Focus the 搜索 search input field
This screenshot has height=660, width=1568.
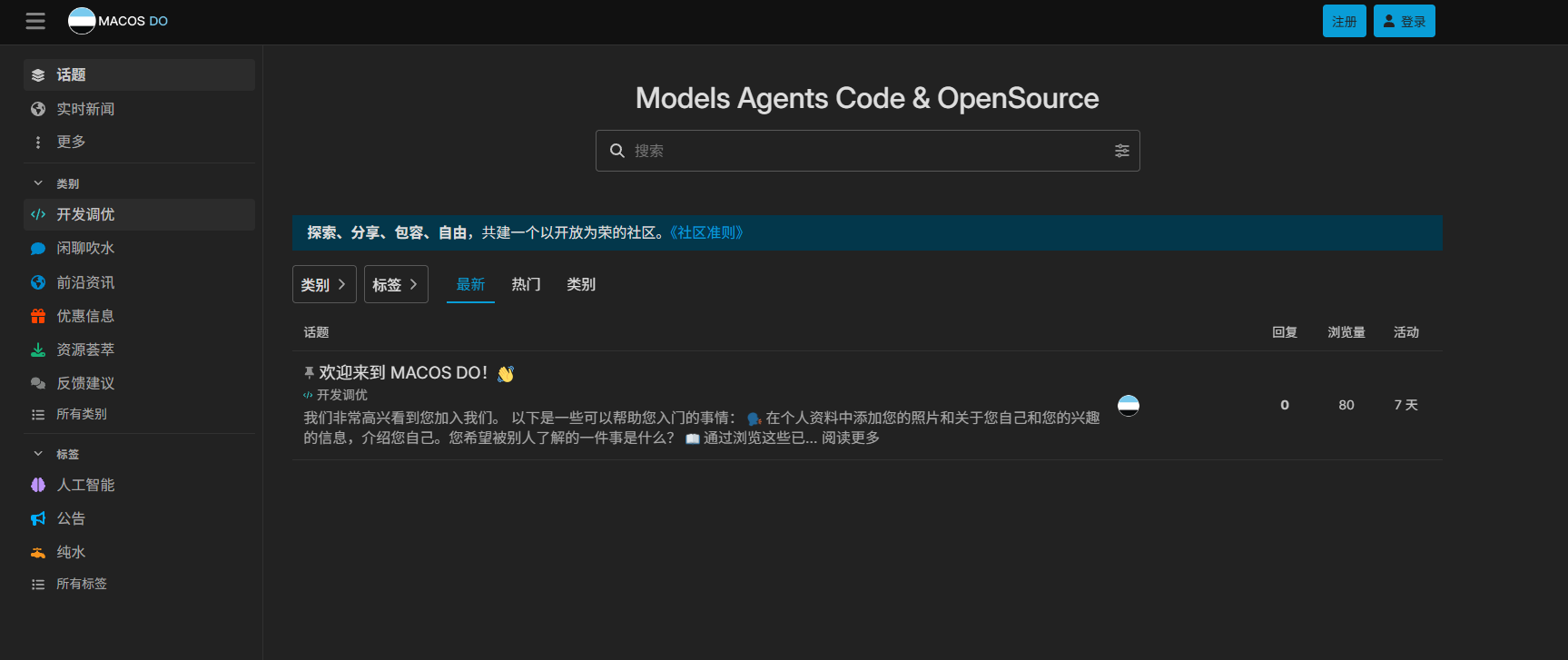[868, 151]
